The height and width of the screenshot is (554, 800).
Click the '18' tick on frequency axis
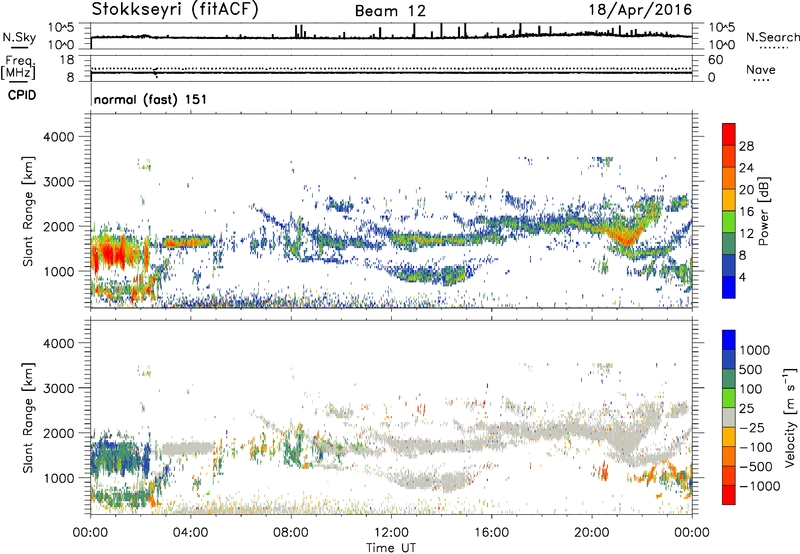67,60
